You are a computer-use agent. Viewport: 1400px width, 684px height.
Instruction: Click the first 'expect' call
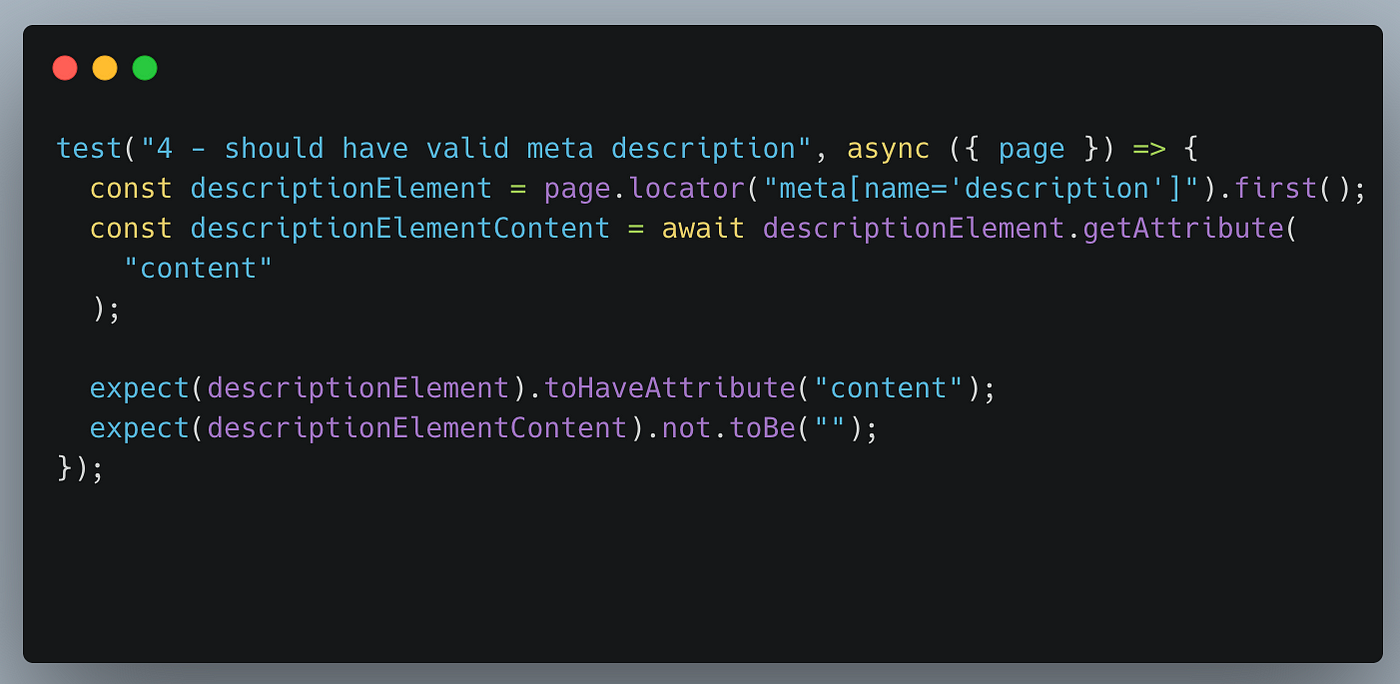pos(140,389)
